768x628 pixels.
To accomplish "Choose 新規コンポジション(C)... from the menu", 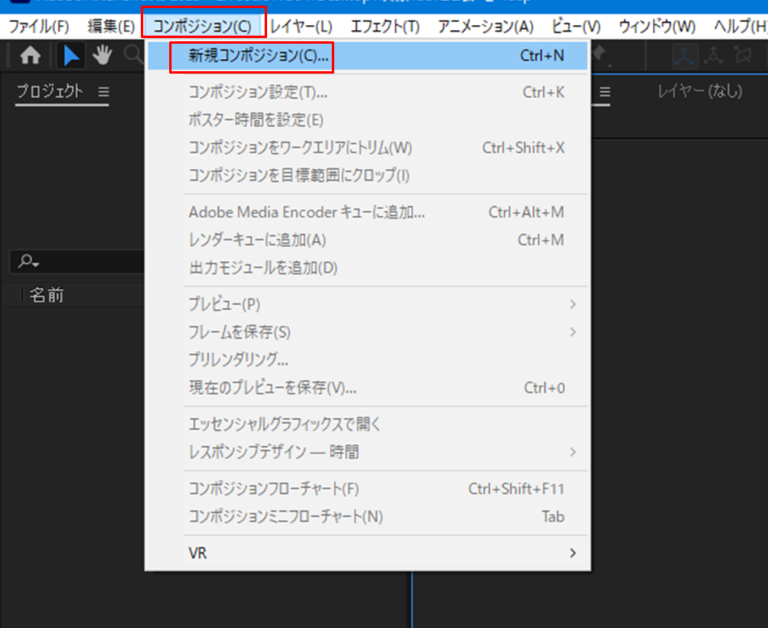I will 259,56.
